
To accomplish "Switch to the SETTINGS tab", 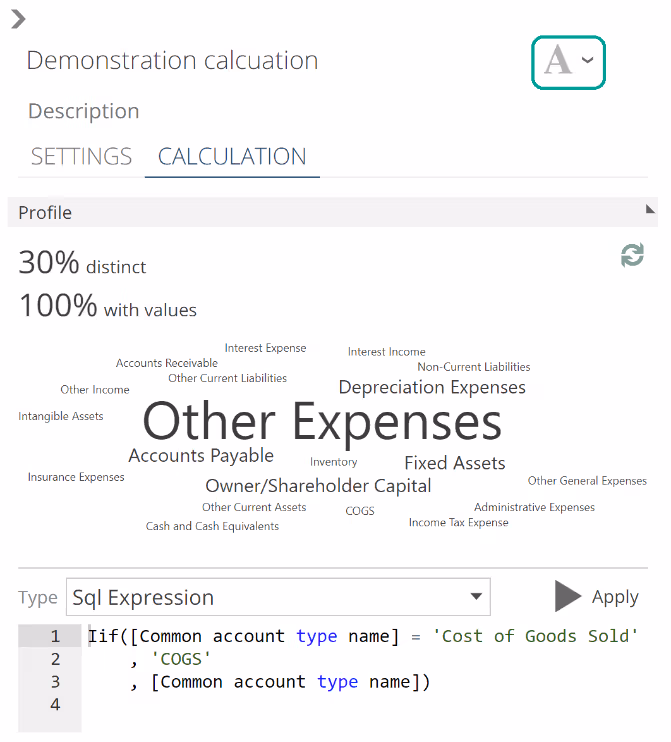I will [x=81, y=157].
